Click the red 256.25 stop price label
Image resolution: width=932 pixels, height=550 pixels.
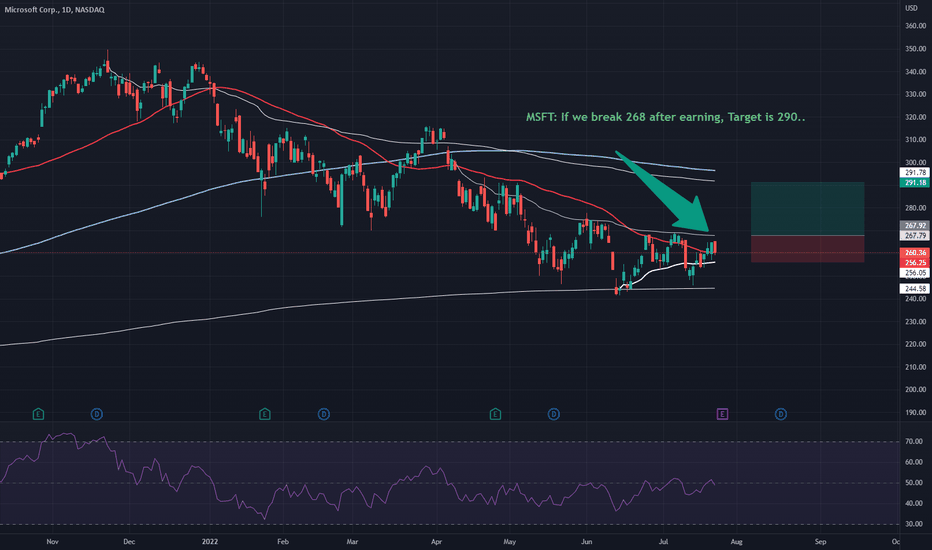[x=915, y=263]
